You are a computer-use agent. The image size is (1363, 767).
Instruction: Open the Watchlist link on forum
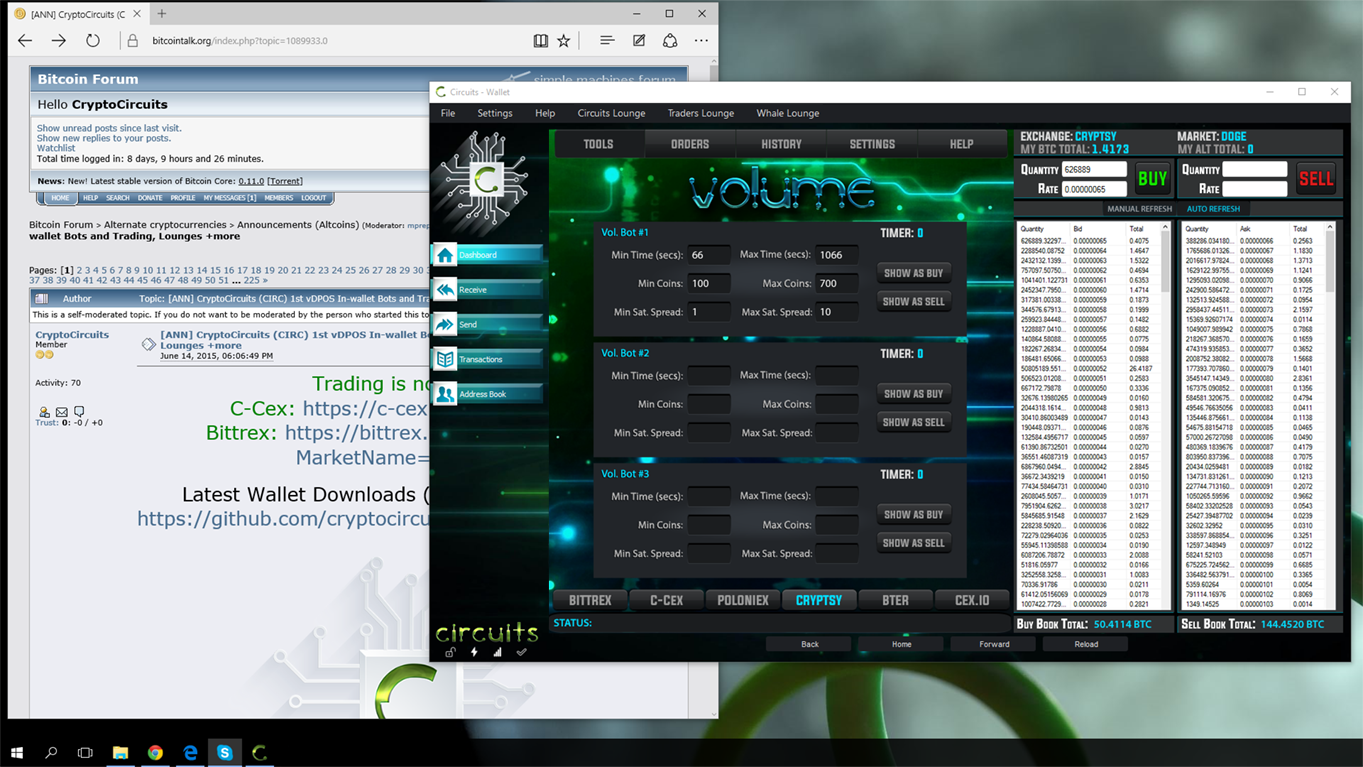[56, 148]
